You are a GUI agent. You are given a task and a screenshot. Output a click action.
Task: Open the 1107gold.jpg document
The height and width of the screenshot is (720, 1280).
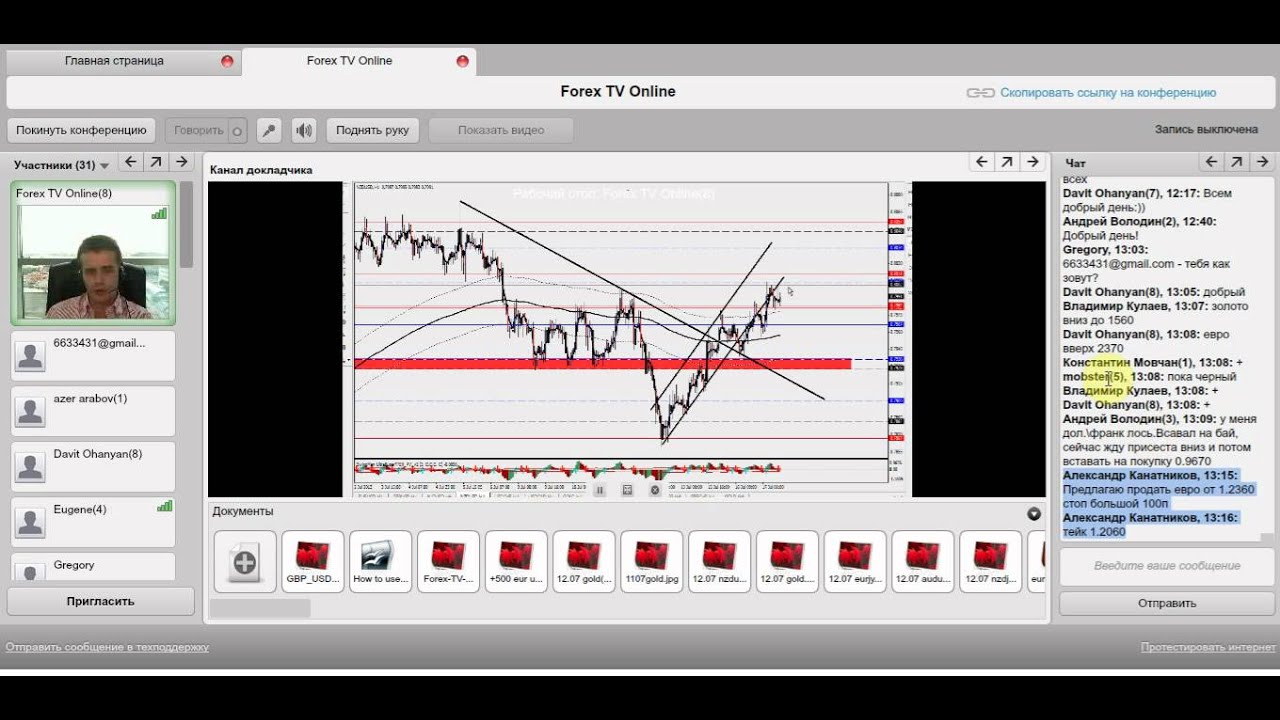point(652,562)
